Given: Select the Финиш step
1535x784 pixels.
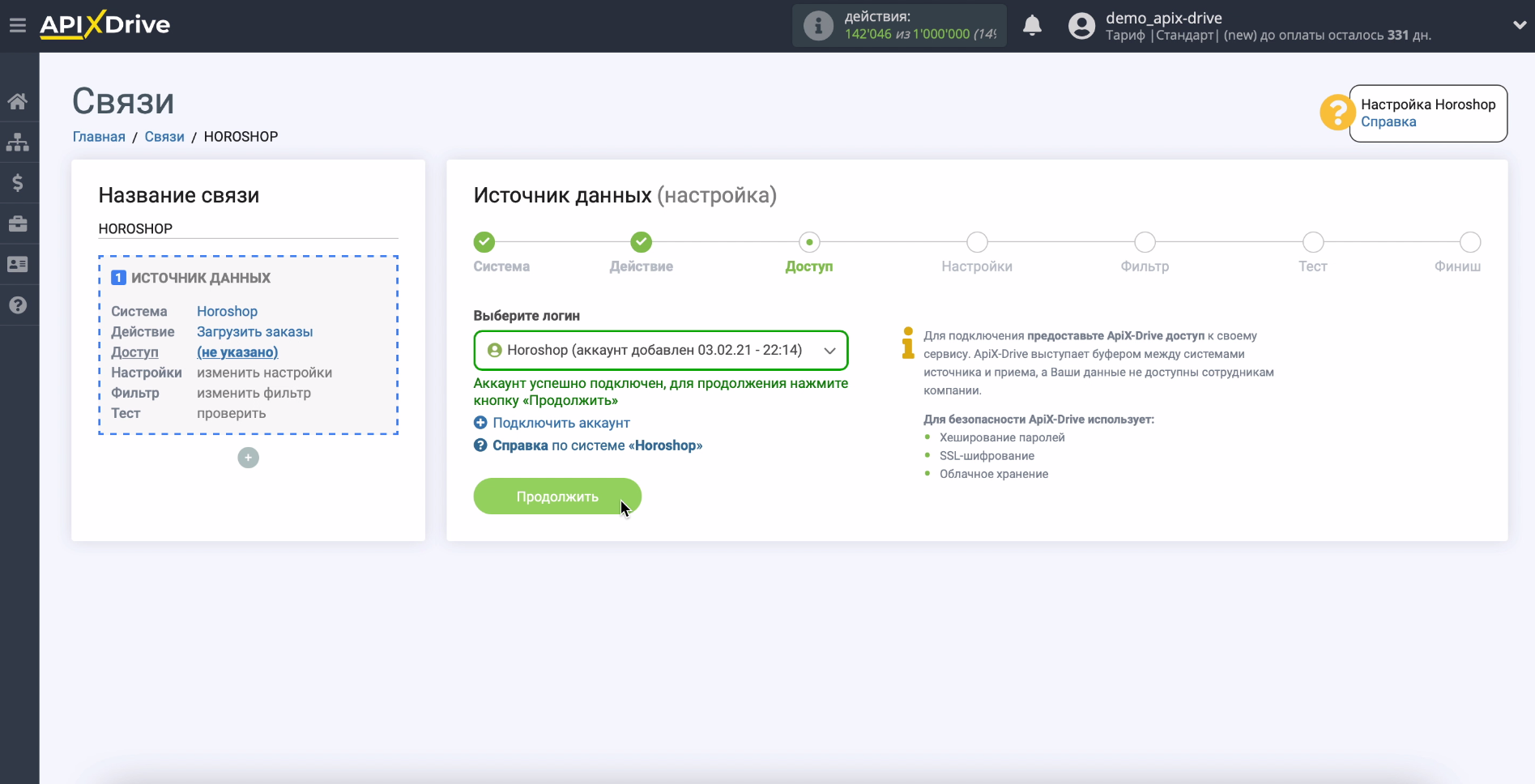Looking at the screenshot, I should 1470,242.
